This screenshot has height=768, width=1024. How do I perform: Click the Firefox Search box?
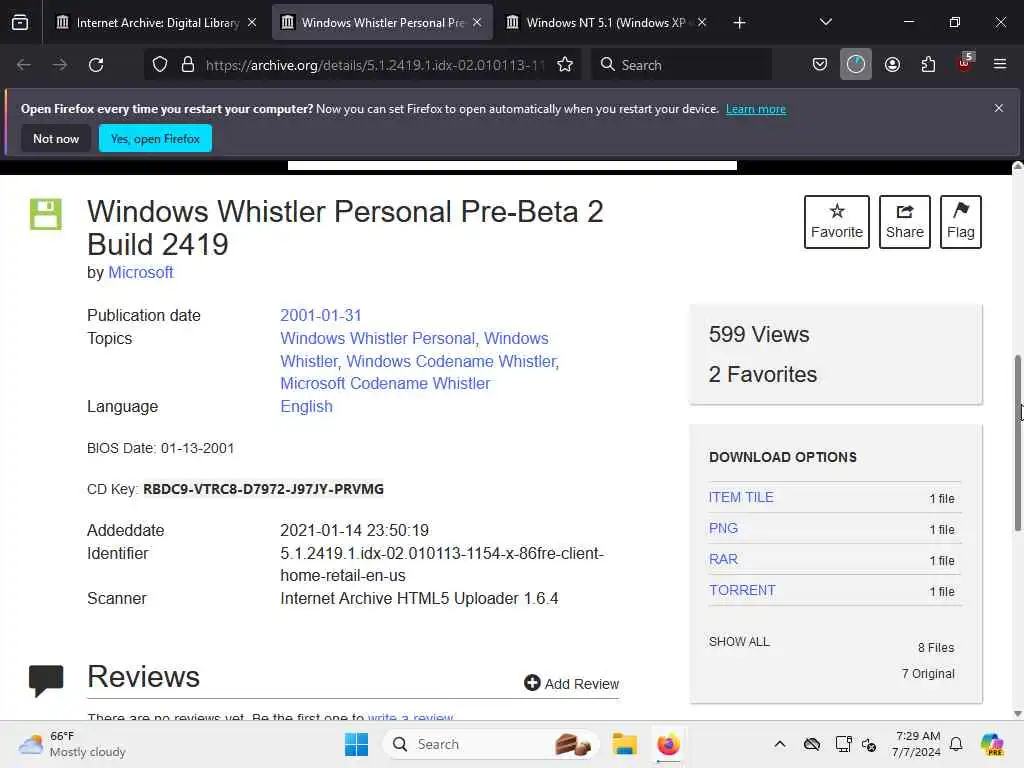coord(682,65)
